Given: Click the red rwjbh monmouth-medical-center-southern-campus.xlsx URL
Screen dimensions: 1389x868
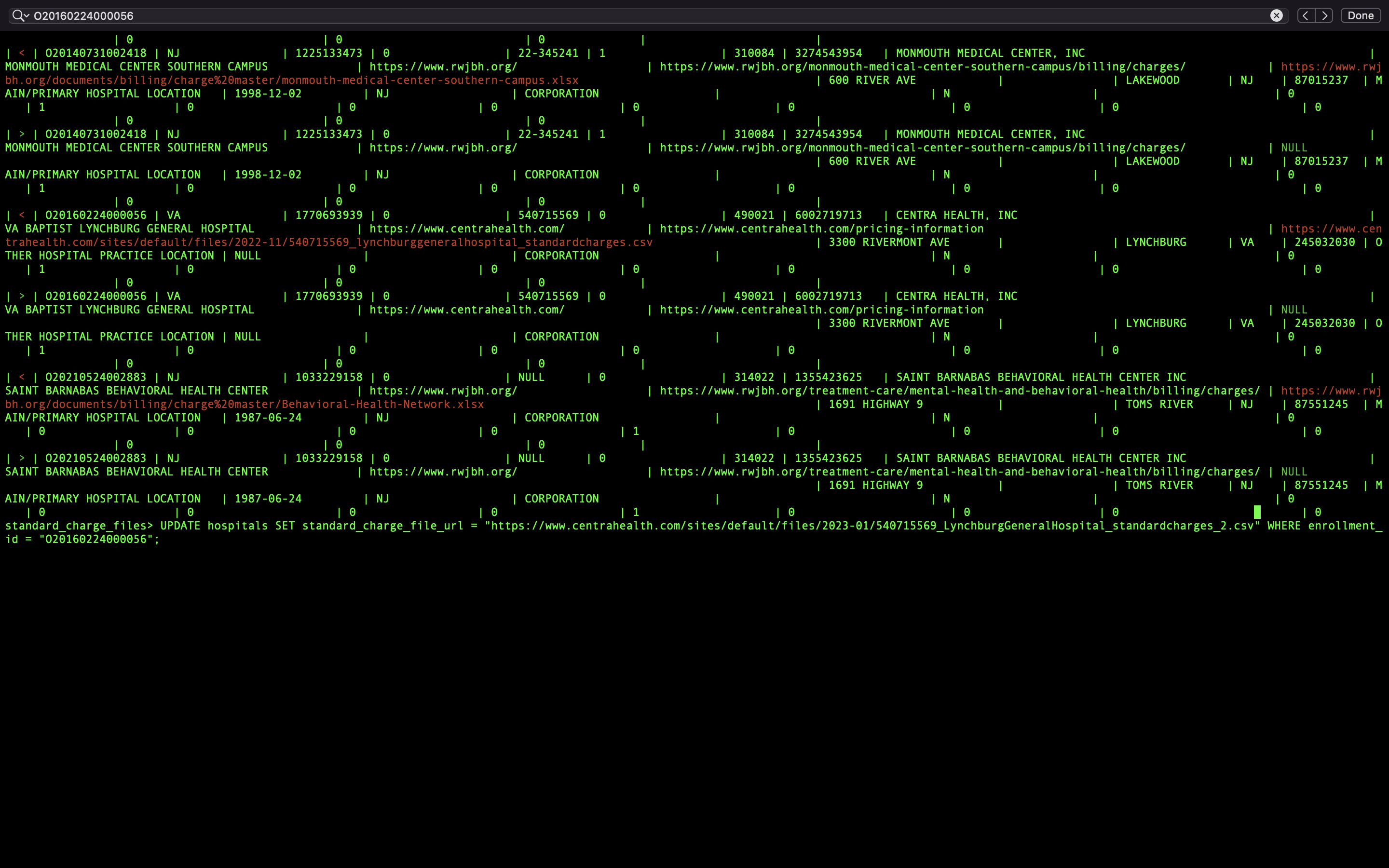Looking at the screenshot, I should coord(292,81).
